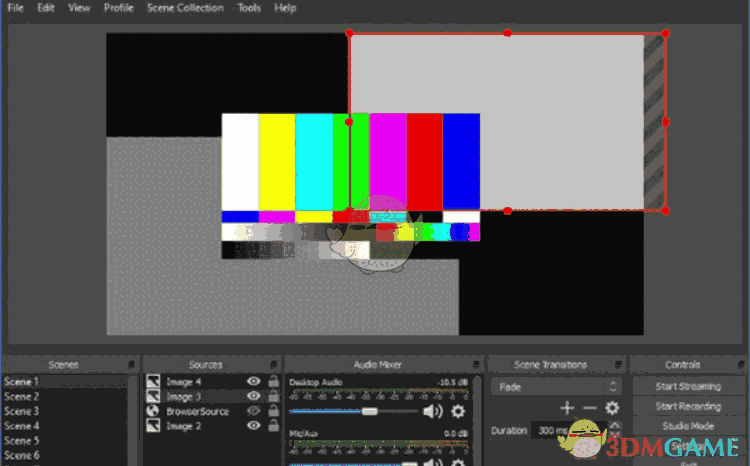The image size is (750, 466).
Task: Click the image icon beside Image 3
Action: [x=153, y=396]
